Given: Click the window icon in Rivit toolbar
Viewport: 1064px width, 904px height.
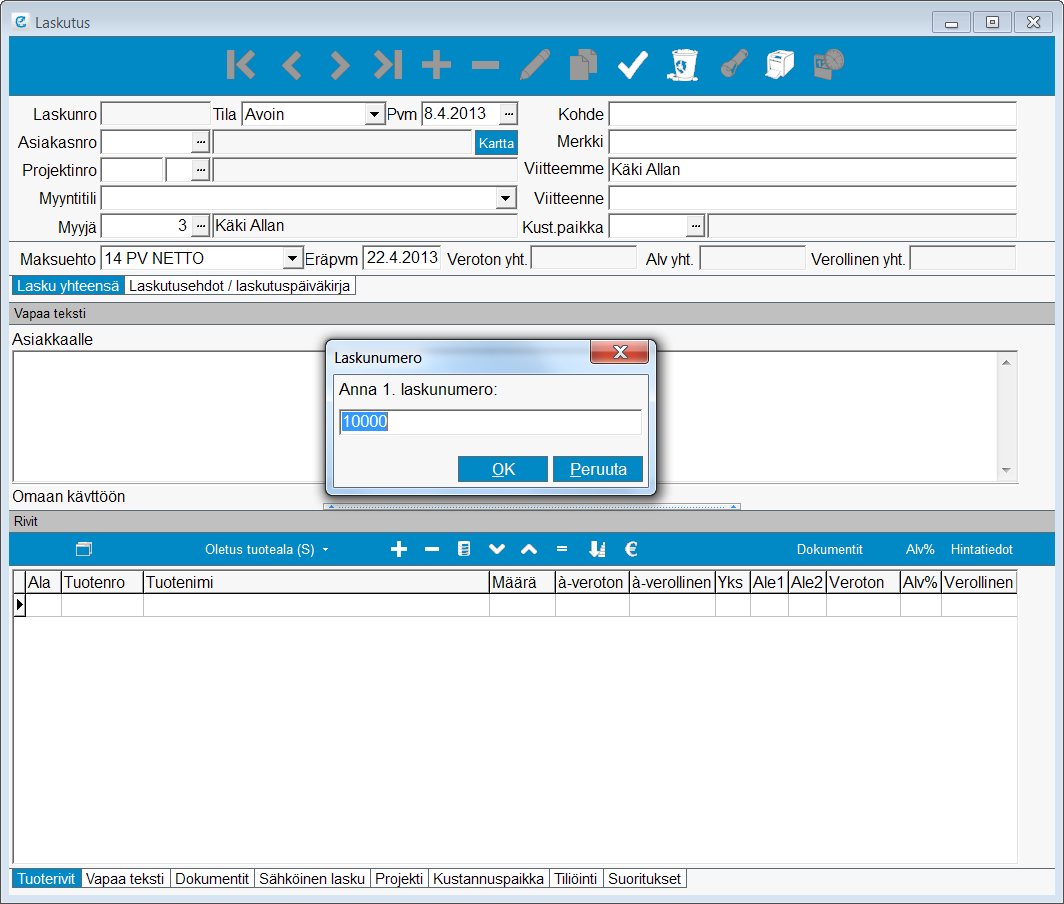Looking at the screenshot, I should tap(84, 549).
